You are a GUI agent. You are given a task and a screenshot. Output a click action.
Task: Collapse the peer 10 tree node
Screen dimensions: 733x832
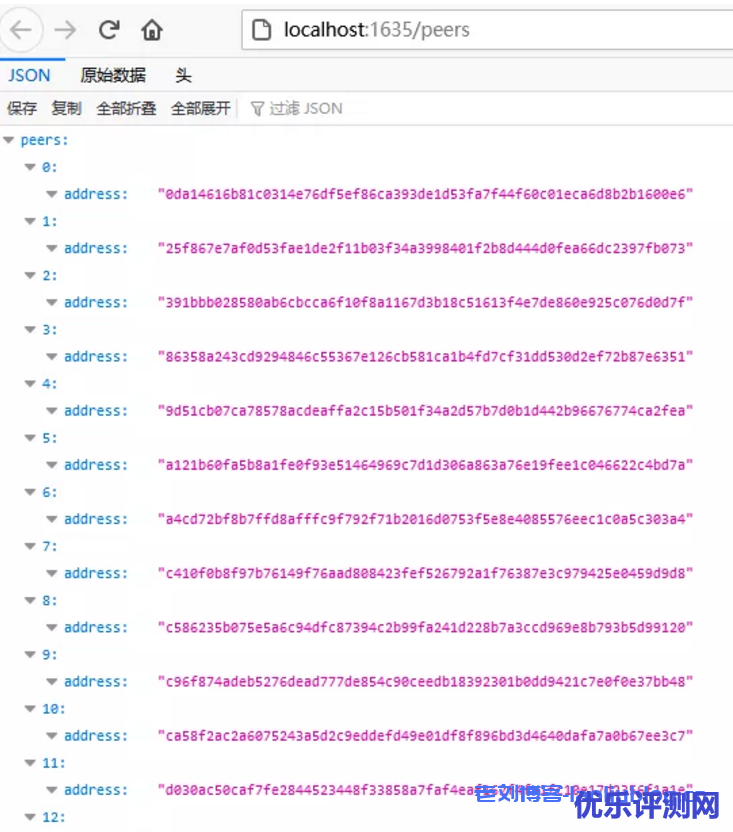[x=30, y=709]
